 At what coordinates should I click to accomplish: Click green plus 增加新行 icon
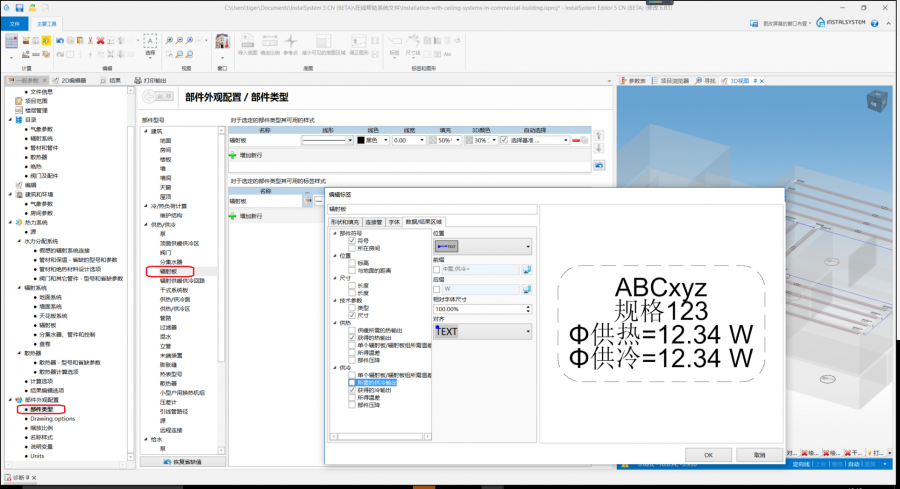click(x=235, y=156)
